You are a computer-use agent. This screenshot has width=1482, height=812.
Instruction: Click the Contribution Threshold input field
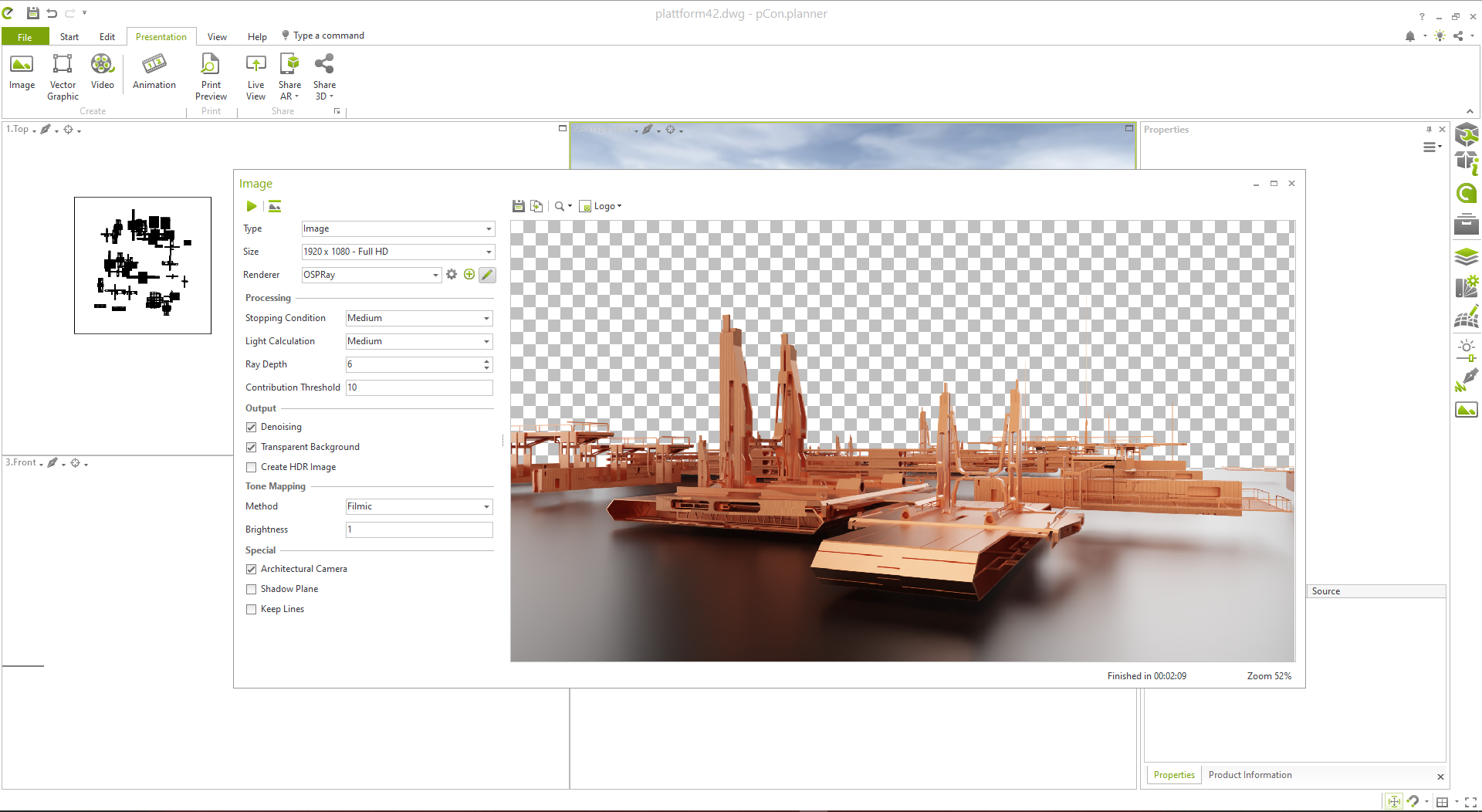pyautogui.click(x=419, y=387)
